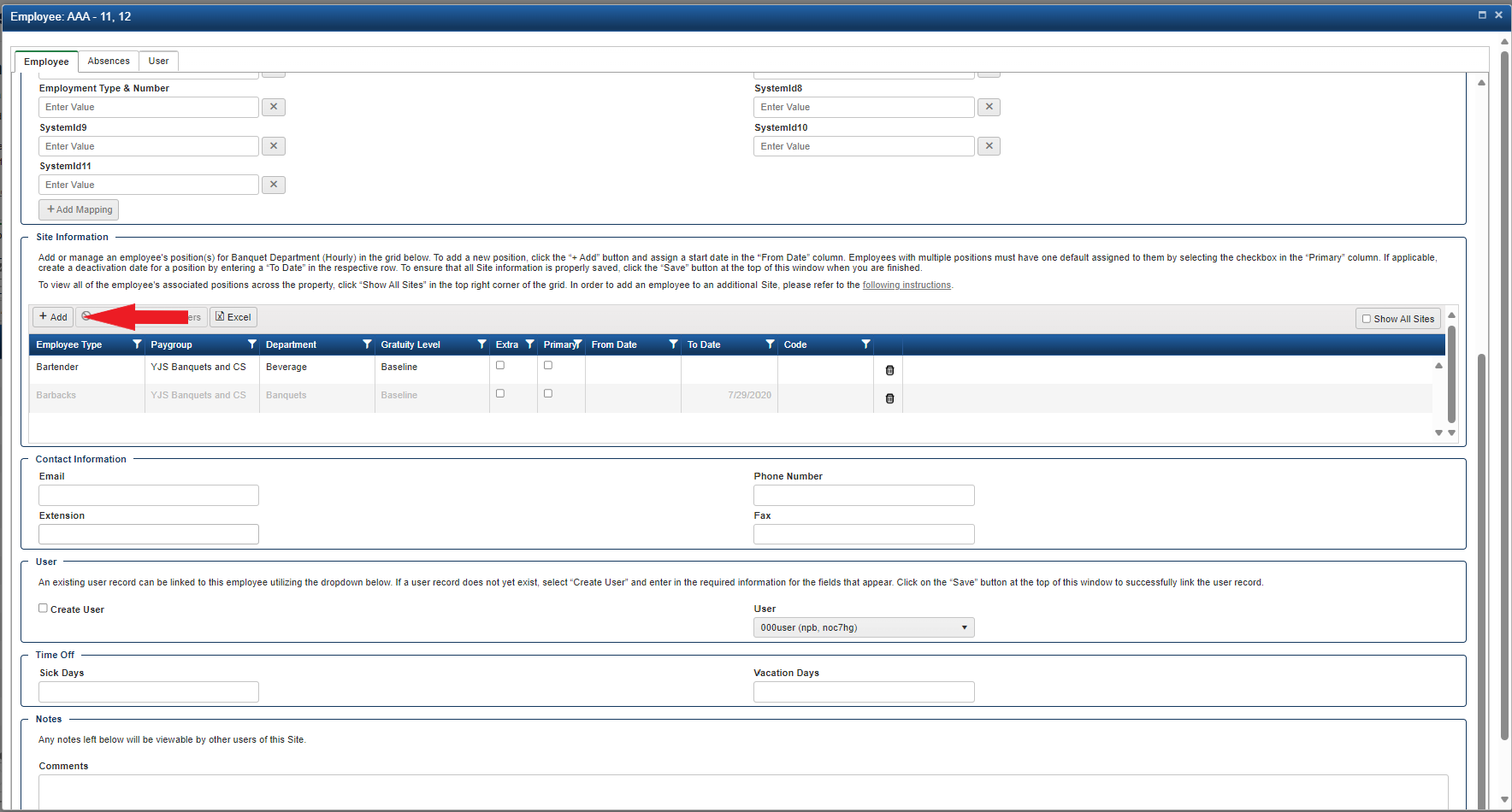Open filter for Department column
This screenshot has height=812, width=1512.
pyautogui.click(x=367, y=344)
